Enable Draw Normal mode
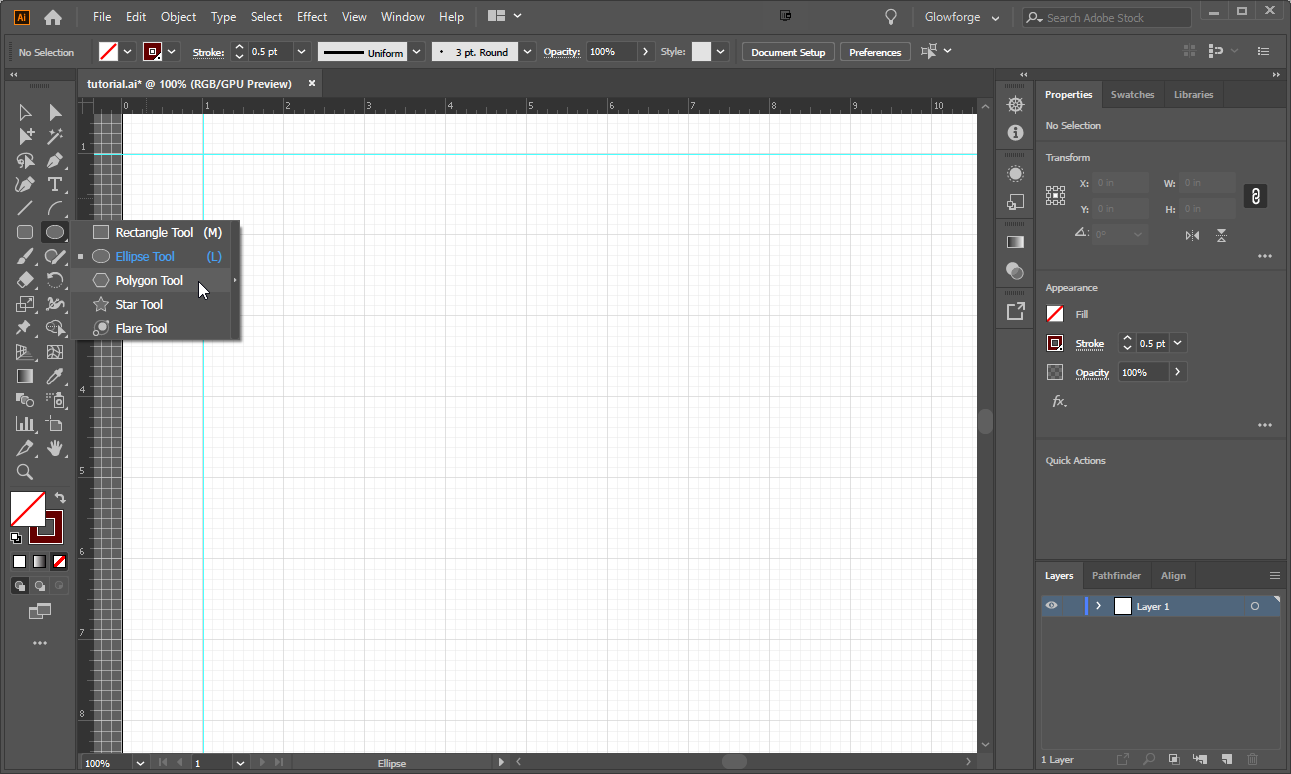Screen dimensions: 1291x774 [x=20, y=586]
